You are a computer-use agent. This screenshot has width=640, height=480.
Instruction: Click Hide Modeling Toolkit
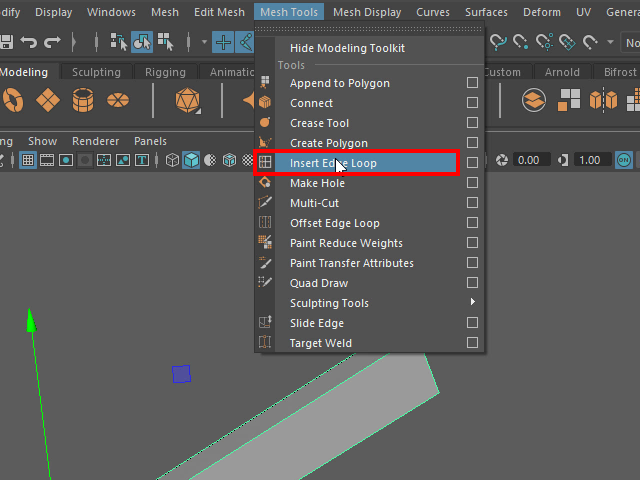[347, 48]
